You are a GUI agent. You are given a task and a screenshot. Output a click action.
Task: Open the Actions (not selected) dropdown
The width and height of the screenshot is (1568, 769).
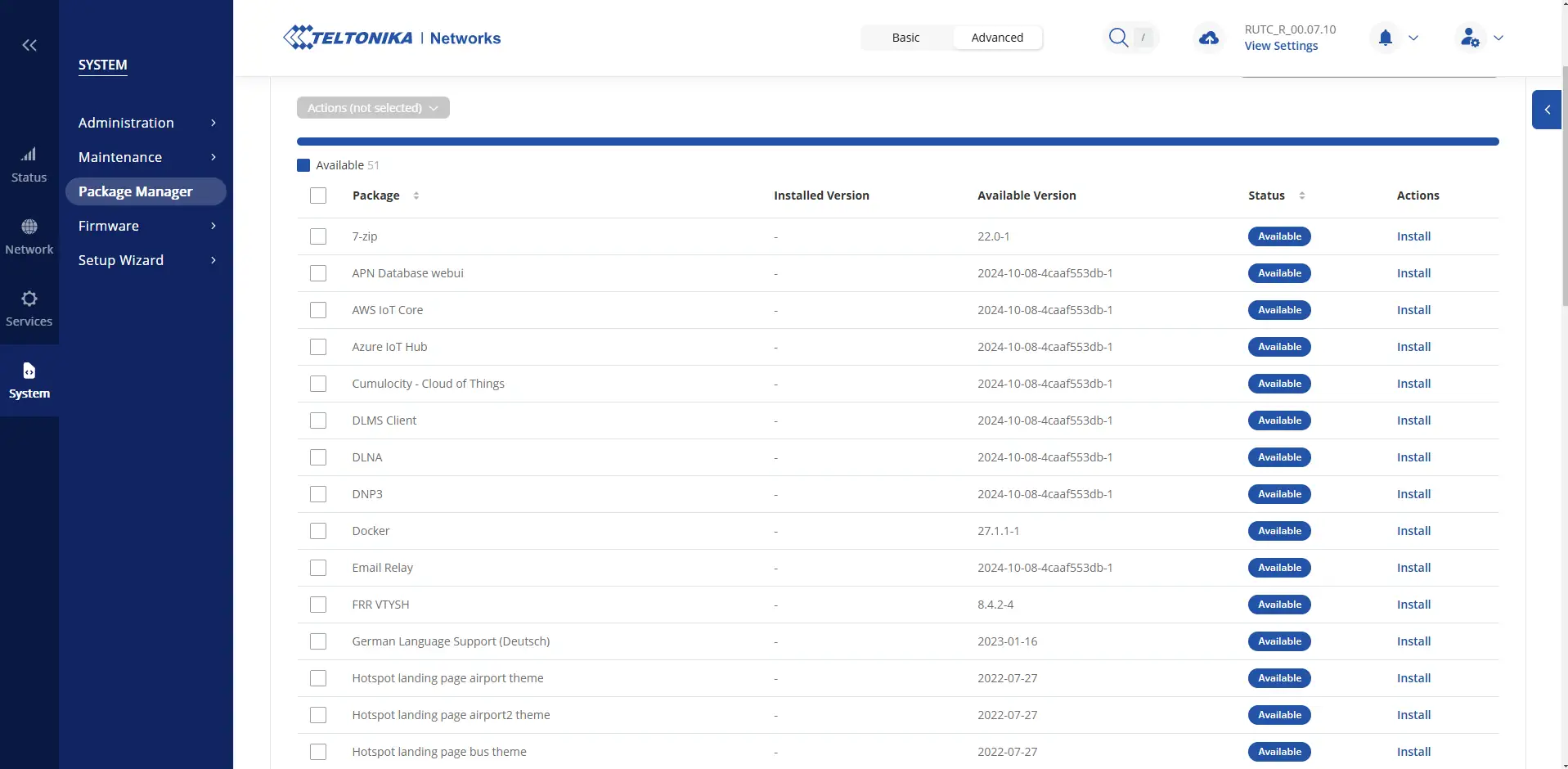coord(373,108)
